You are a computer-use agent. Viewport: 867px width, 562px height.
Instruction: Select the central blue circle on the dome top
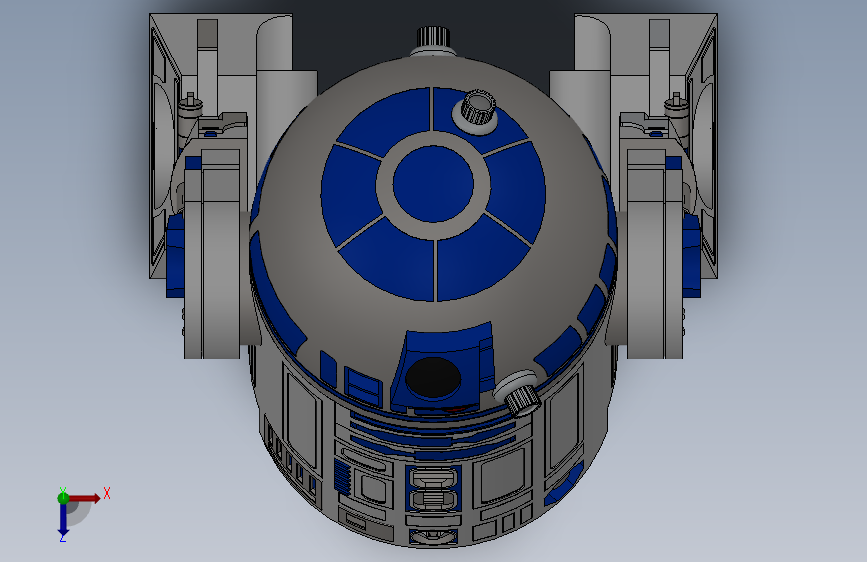point(433,184)
